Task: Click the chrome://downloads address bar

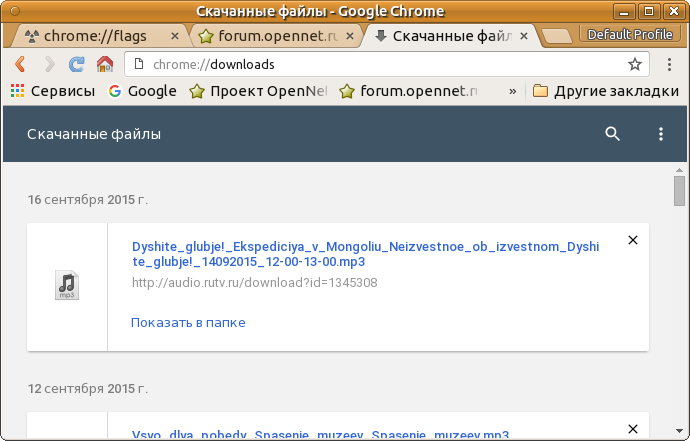Action: [x=380, y=65]
